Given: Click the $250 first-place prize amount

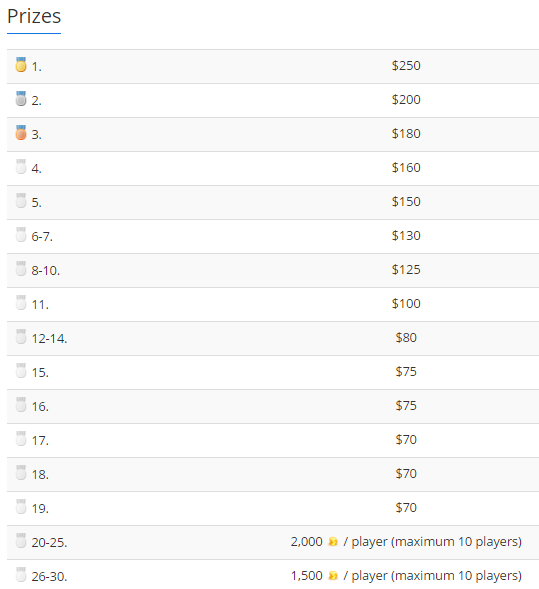Looking at the screenshot, I should click(406, 66).
